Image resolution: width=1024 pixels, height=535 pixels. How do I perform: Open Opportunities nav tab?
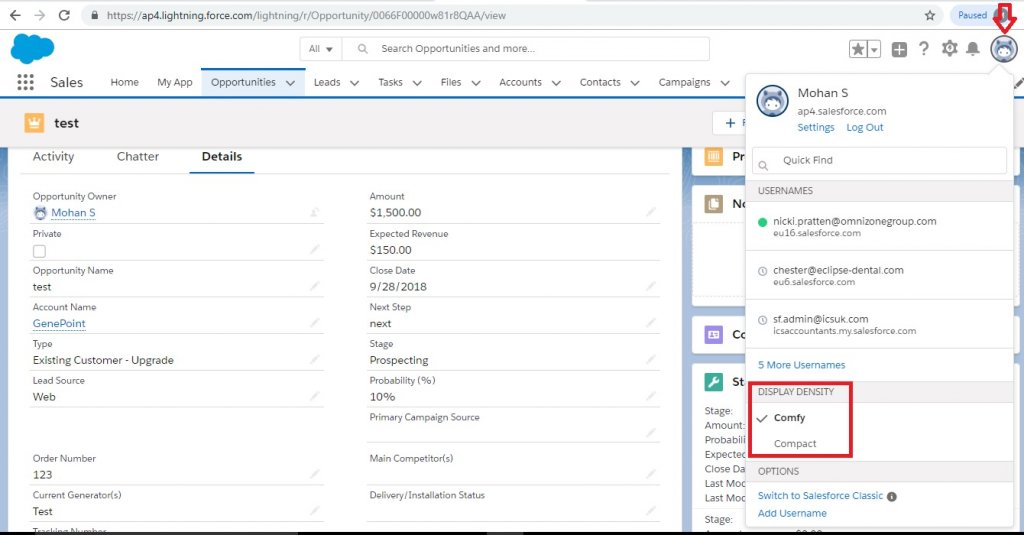pyautogui.click(x=243, y=82)
